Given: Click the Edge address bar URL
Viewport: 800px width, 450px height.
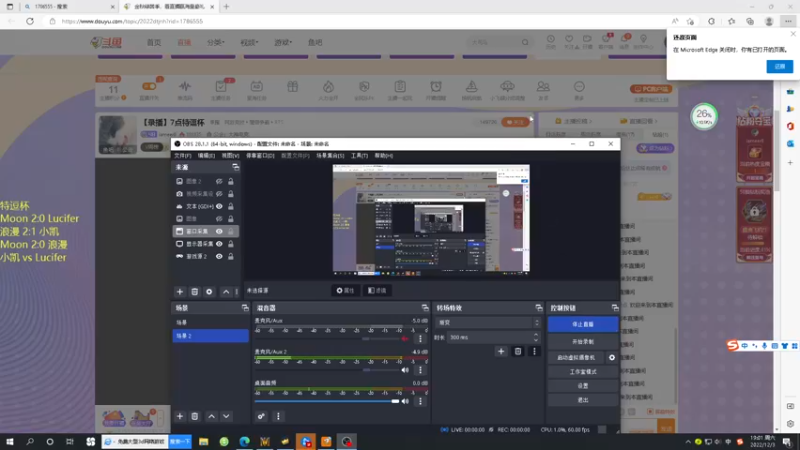Looking at the screenshot, I should 133,21.
